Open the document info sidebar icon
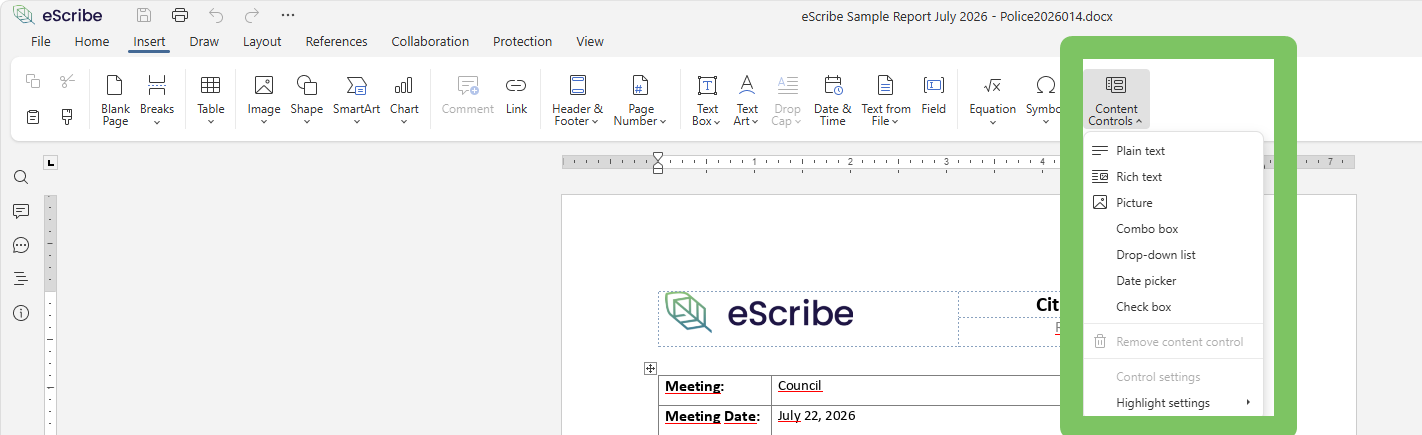 point(20,313)
